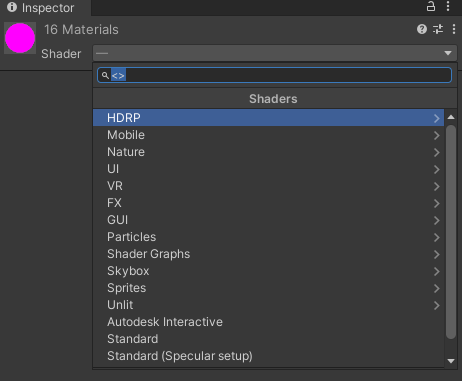Choose the Autodesk Interactive shader

268,322
